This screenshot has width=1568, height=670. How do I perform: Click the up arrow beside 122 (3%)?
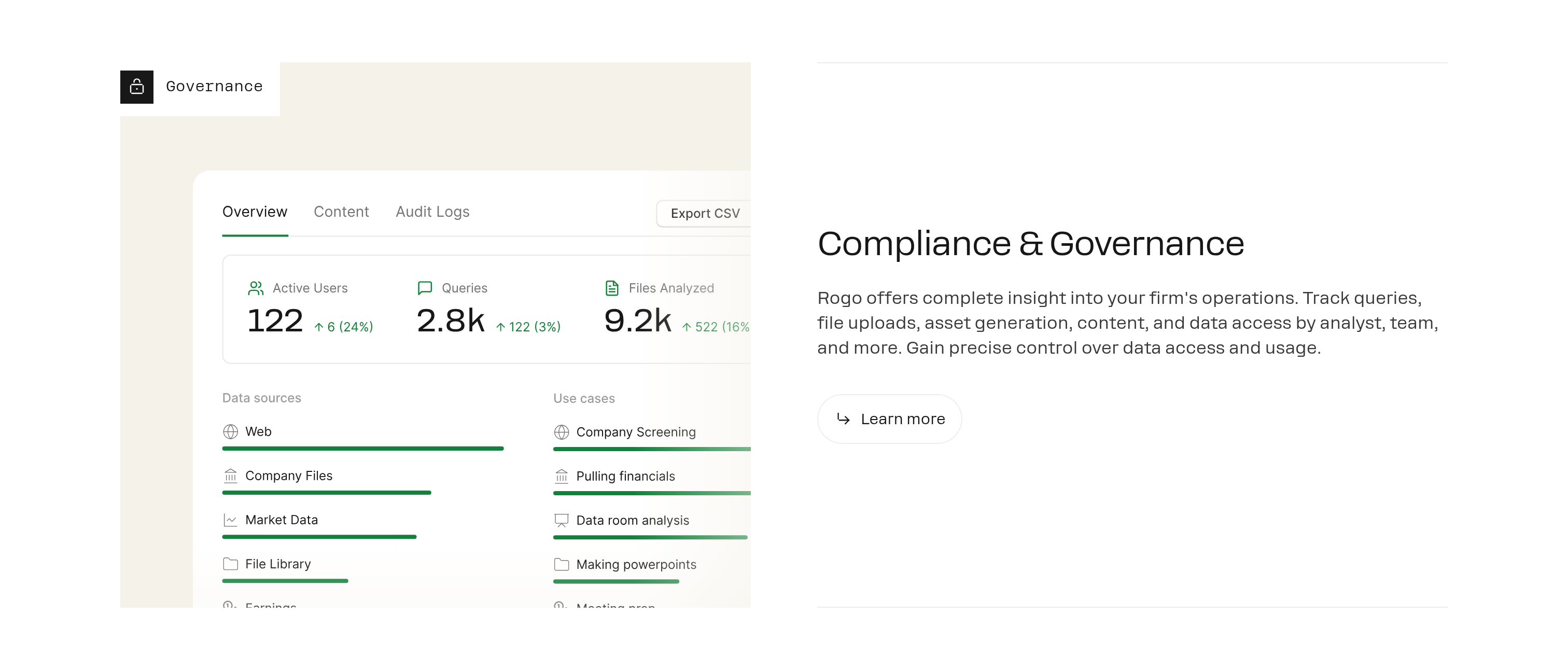pos(500,327)
